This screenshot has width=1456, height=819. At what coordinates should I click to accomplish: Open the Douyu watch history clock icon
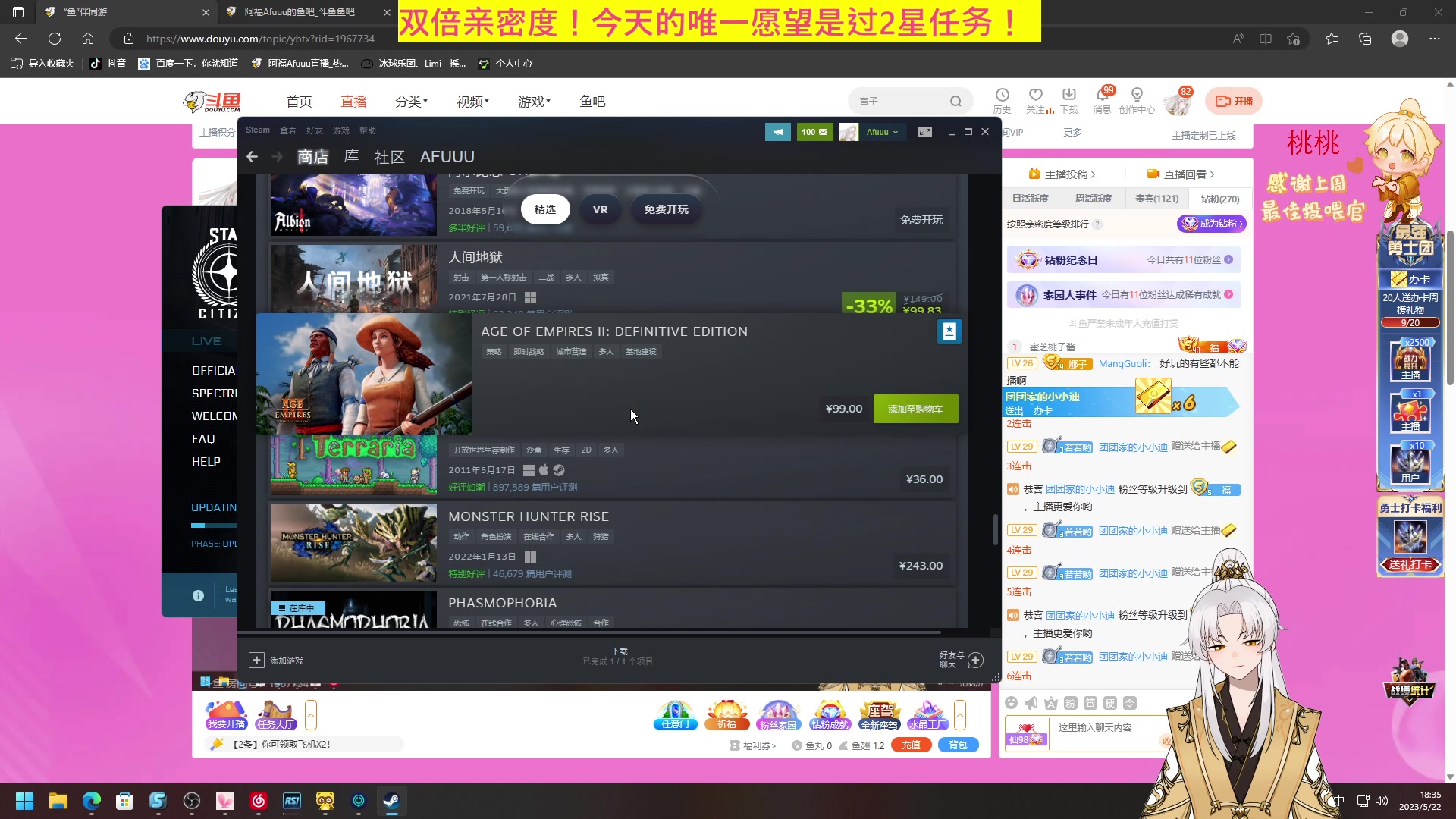[x=1002, y=96]
